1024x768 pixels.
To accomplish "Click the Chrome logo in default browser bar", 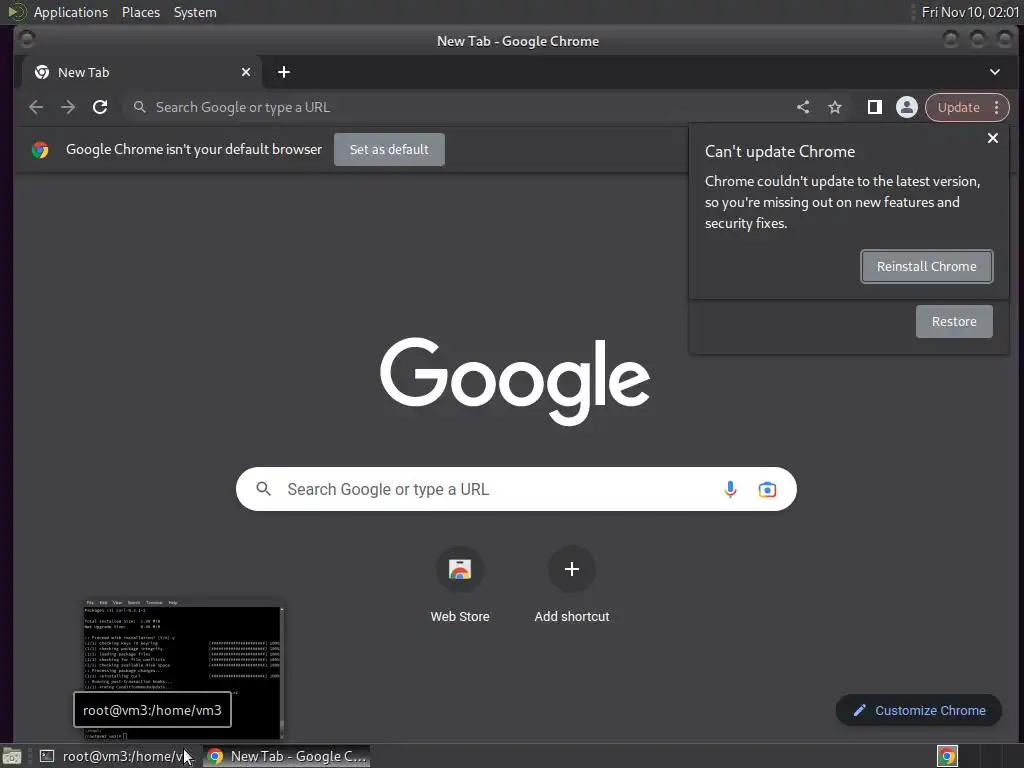I will click(x=40, y=150).
